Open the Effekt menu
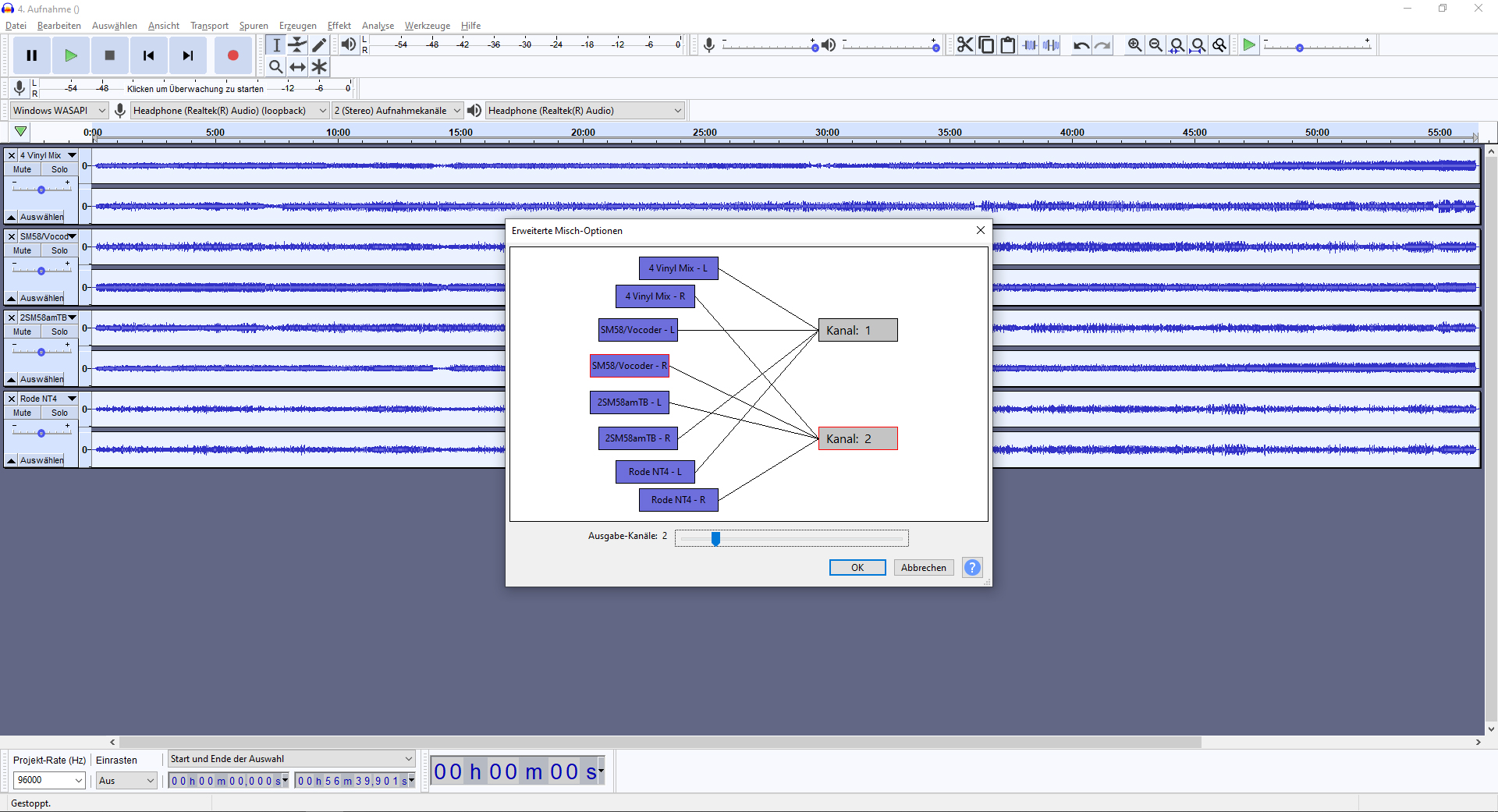This screenshot has height=812, width=1498. (339, 26)
